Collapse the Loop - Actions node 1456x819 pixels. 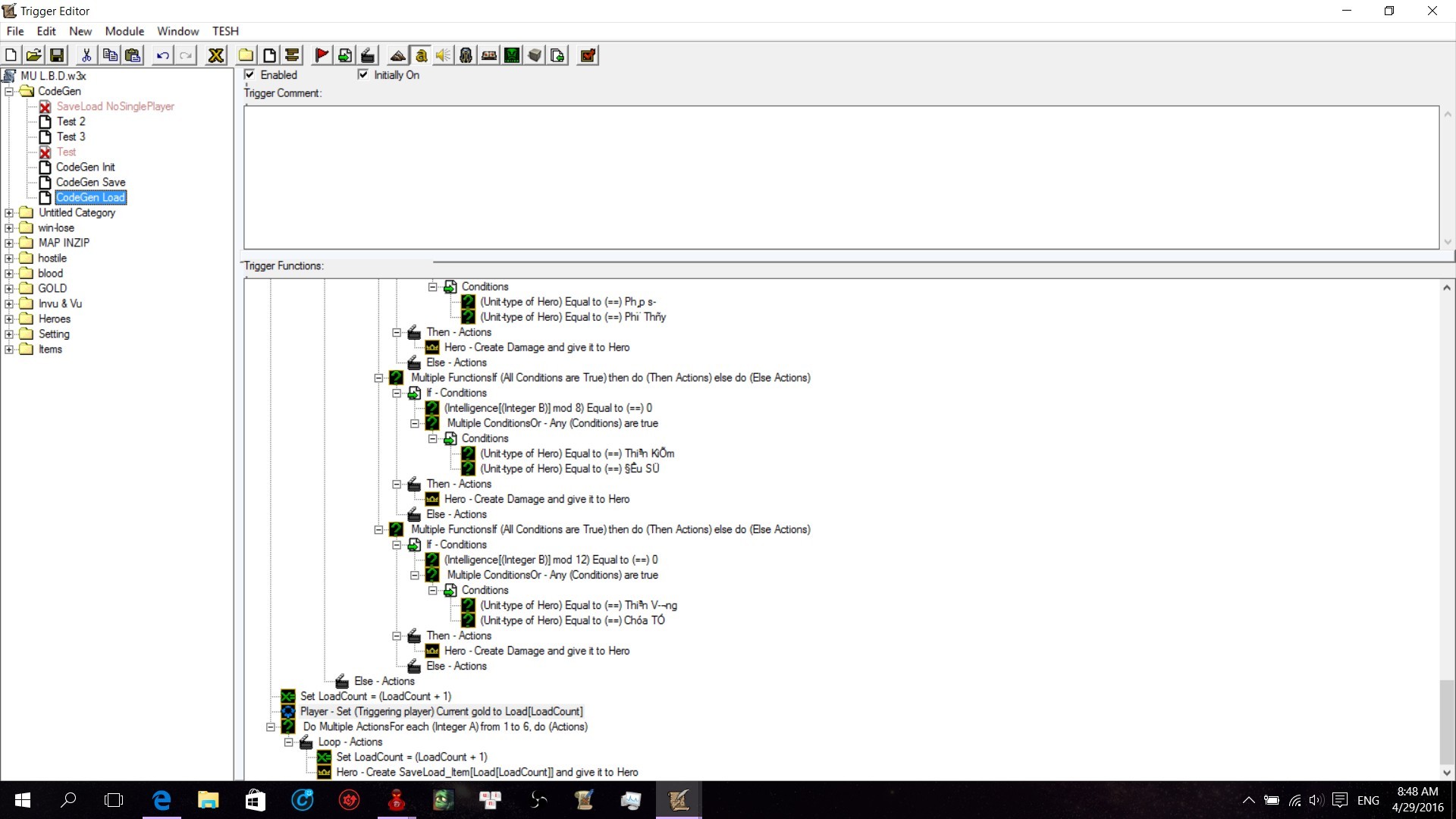pyautogui.click(x=288, y=742)
